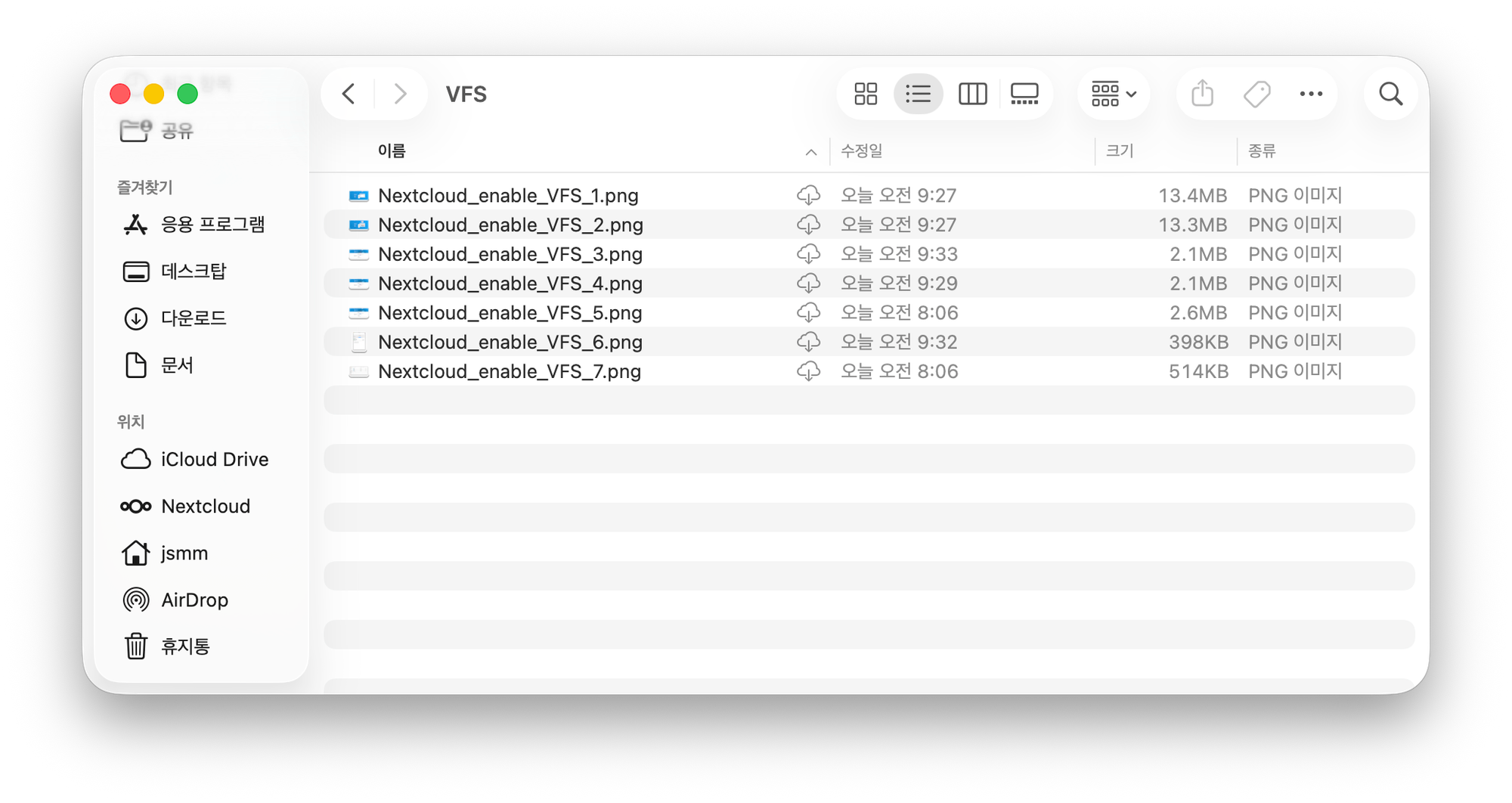Sort files by 수정일 column header
Image resolution: width=1512 pixels, height=803 pixels.
862,151
